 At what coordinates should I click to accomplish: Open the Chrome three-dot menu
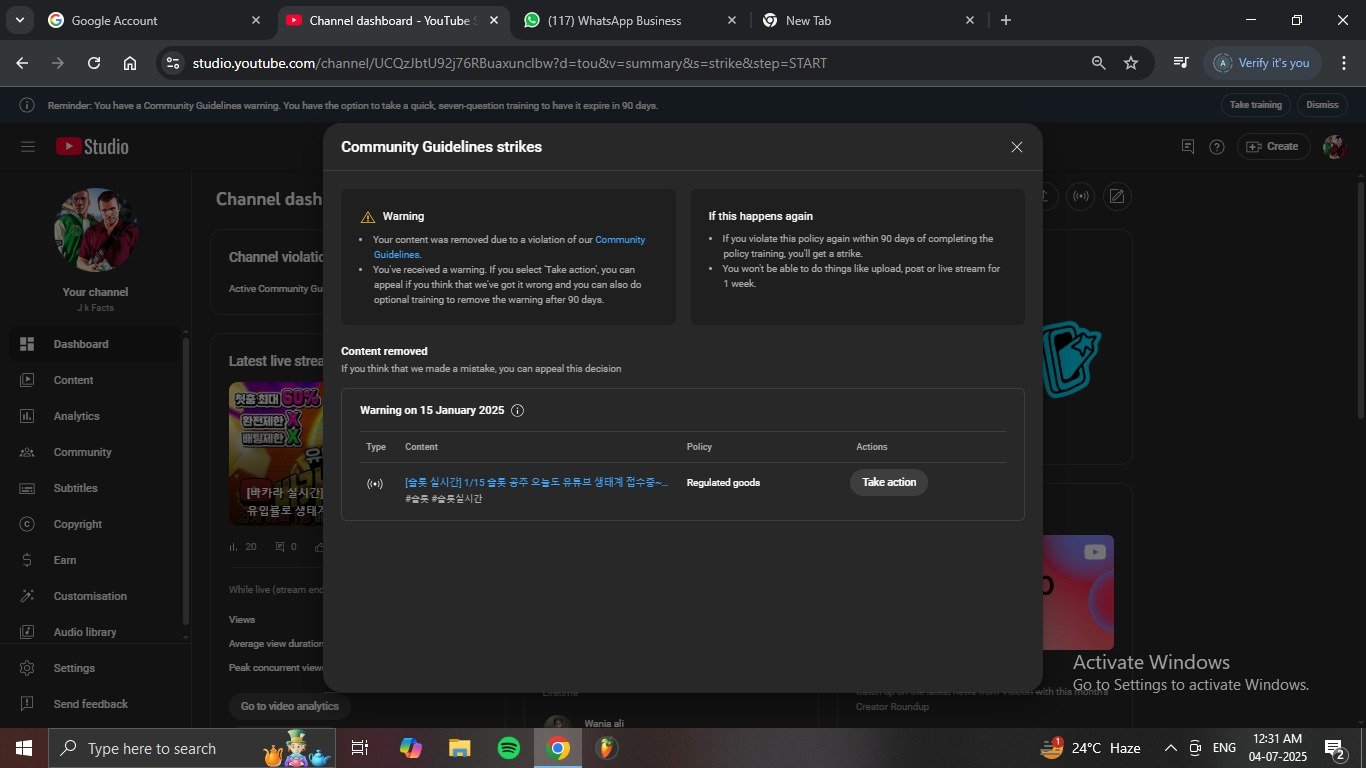[x=1343, y=63]
